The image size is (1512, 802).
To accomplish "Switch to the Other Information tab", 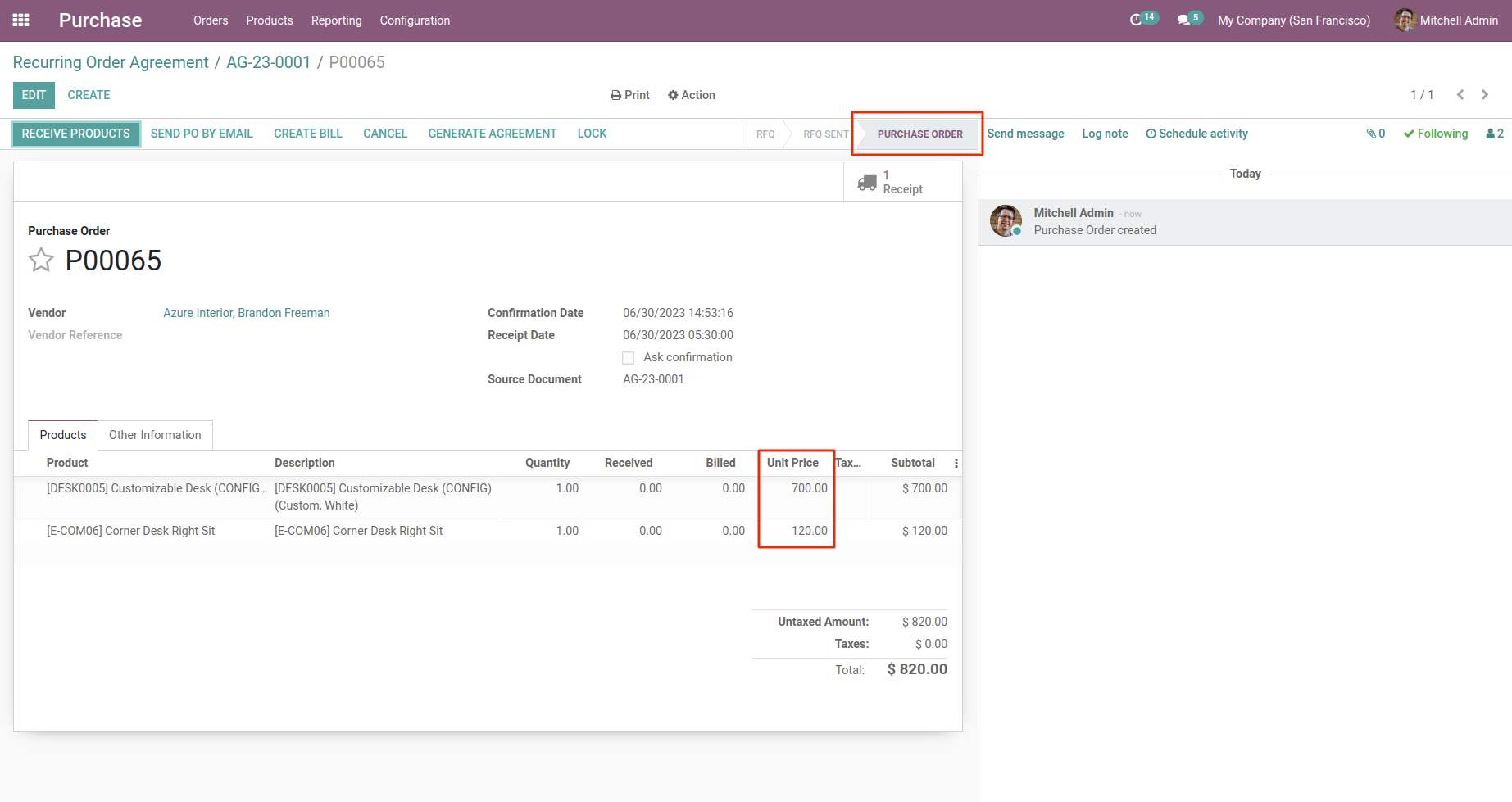I will coord(155,435).
